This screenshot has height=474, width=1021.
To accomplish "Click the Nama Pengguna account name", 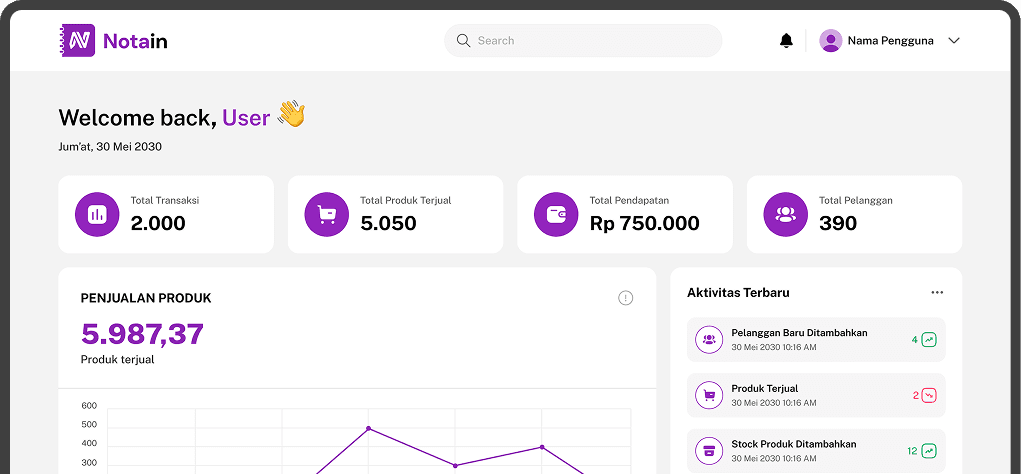I will point(890,41).
